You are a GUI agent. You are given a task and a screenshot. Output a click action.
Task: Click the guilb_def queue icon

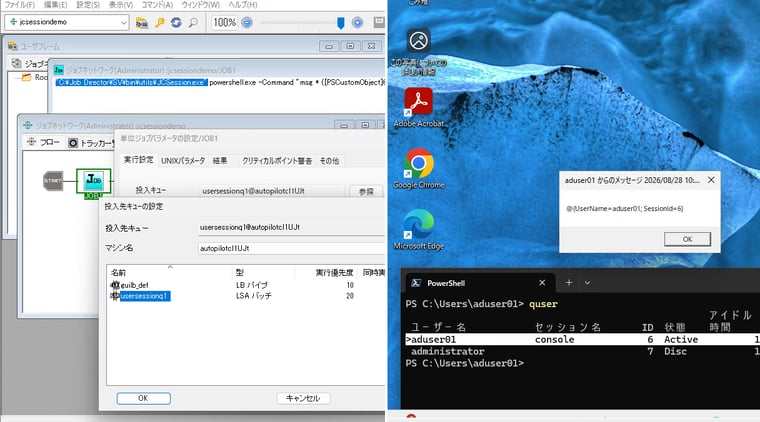(x=115, y=285)
